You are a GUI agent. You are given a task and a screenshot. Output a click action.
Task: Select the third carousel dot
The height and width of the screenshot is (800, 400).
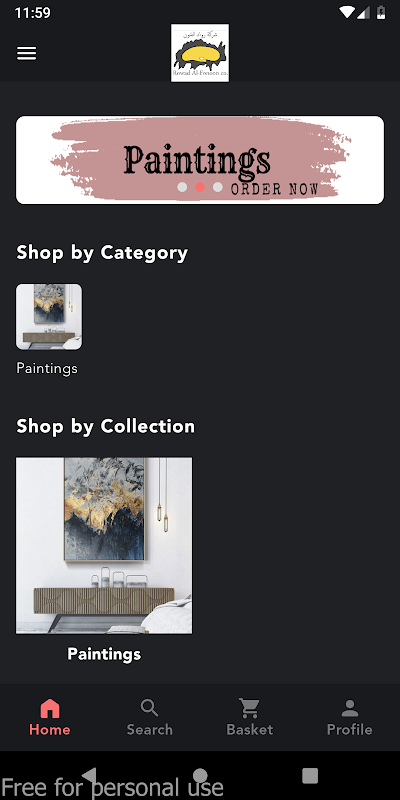218,187
